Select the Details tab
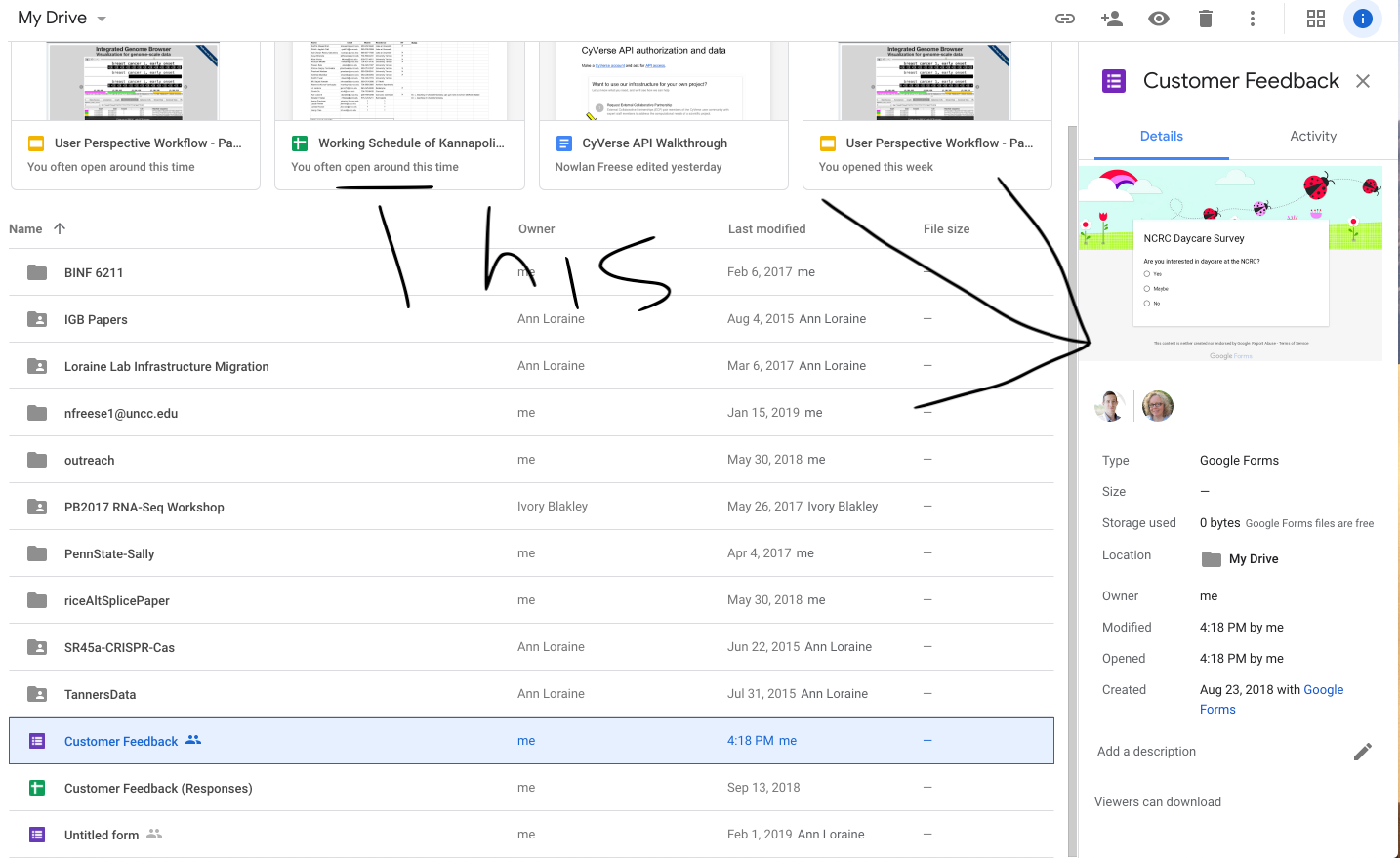 pyautogui.click(x=1161, y=136)
